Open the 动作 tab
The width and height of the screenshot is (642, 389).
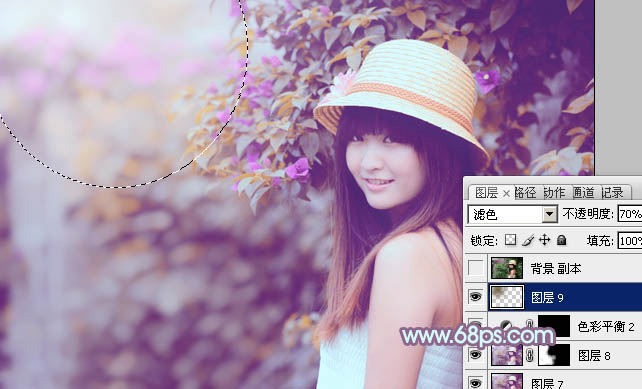coord(554,192)
